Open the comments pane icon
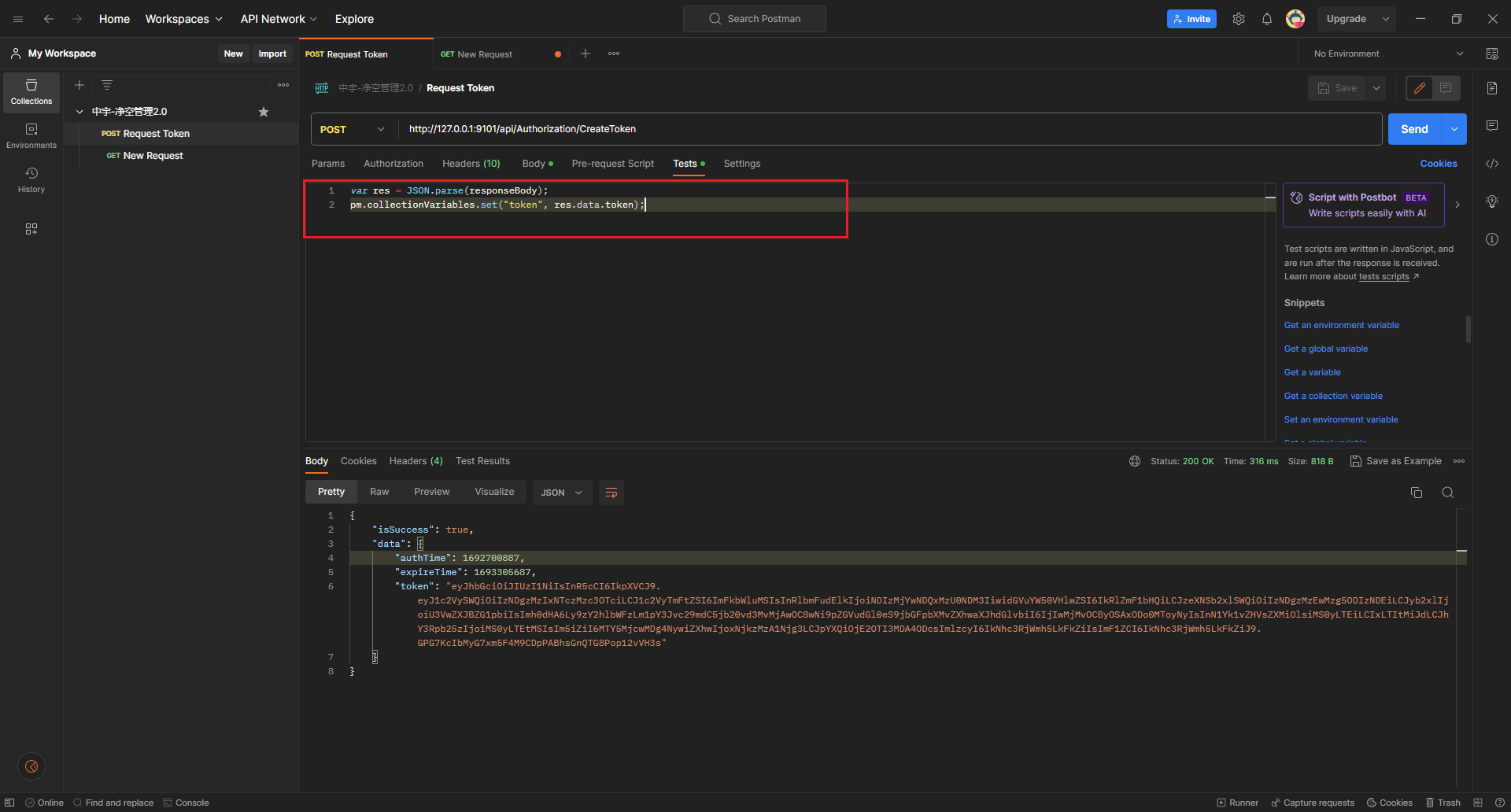Viewport: 1511px width, 812px height. pyautogui.click(x=1492, y=126)
